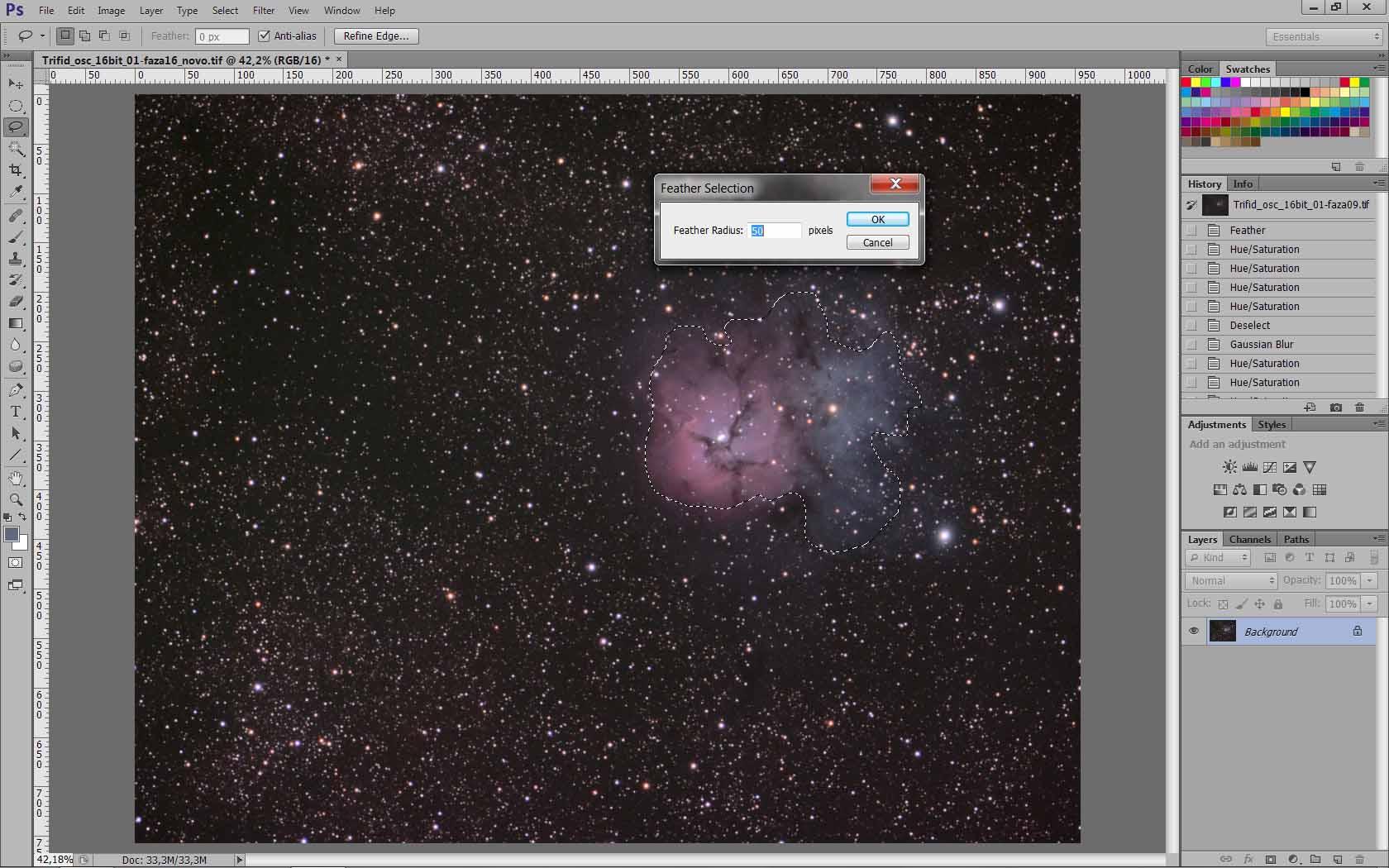
Task: Select the Crop tool
Action: click(16, 169)
